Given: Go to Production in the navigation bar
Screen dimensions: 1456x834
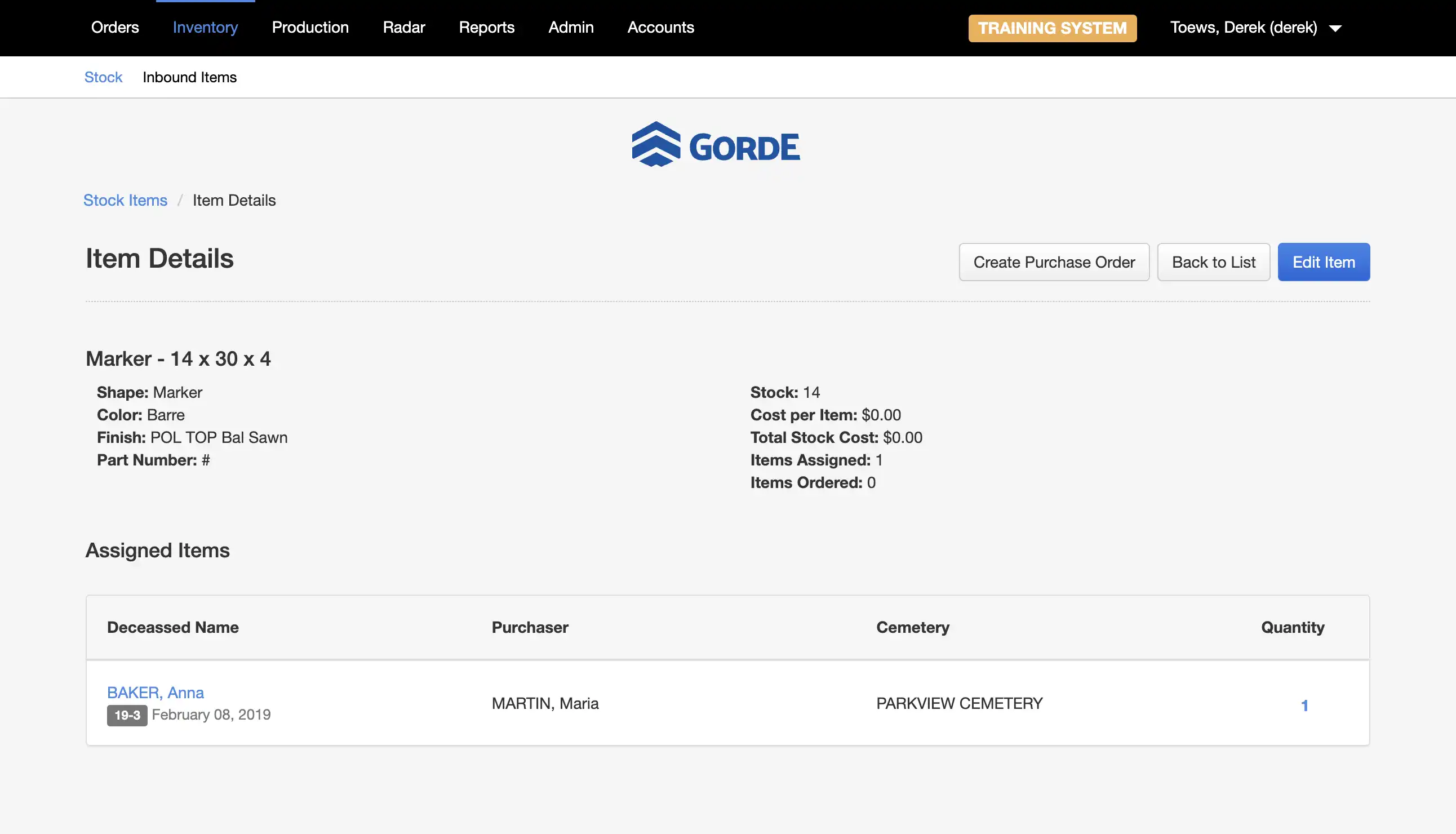Looking at the screenshot, I should pyautogui.click(x=310, y=28).
